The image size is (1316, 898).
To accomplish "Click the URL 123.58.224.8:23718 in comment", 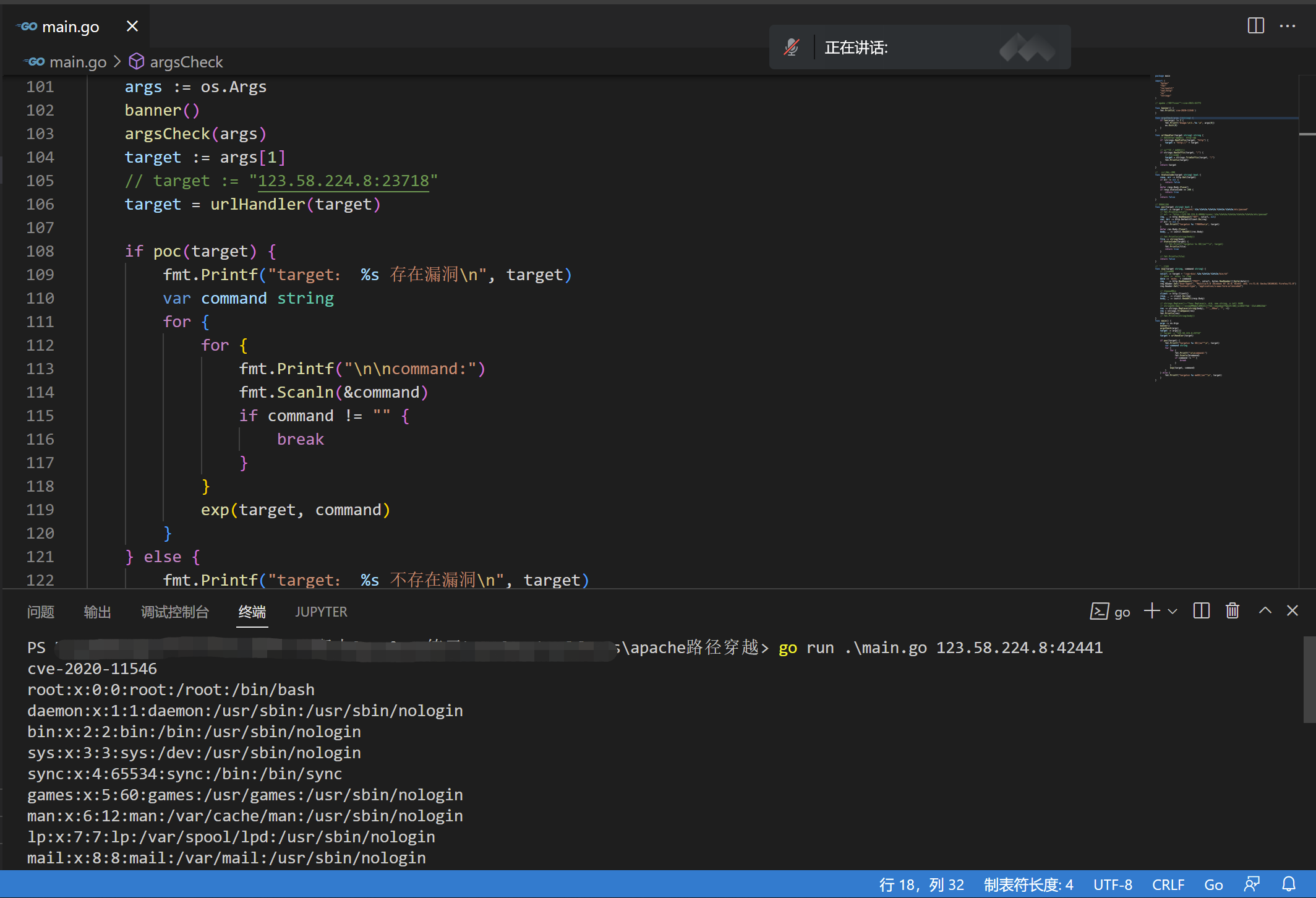I will (343, 181).
